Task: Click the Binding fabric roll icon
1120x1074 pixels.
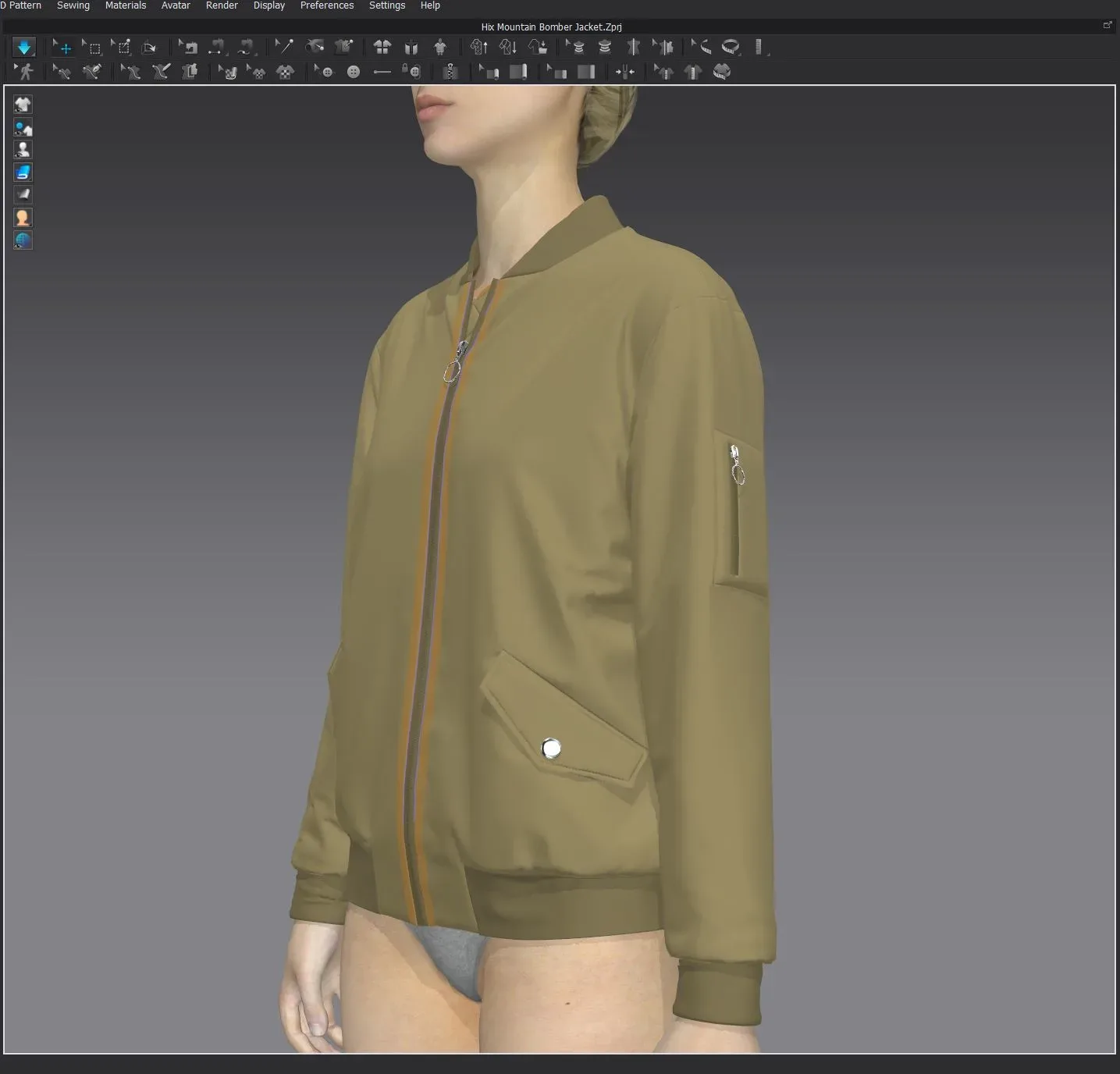Action: 517,73
